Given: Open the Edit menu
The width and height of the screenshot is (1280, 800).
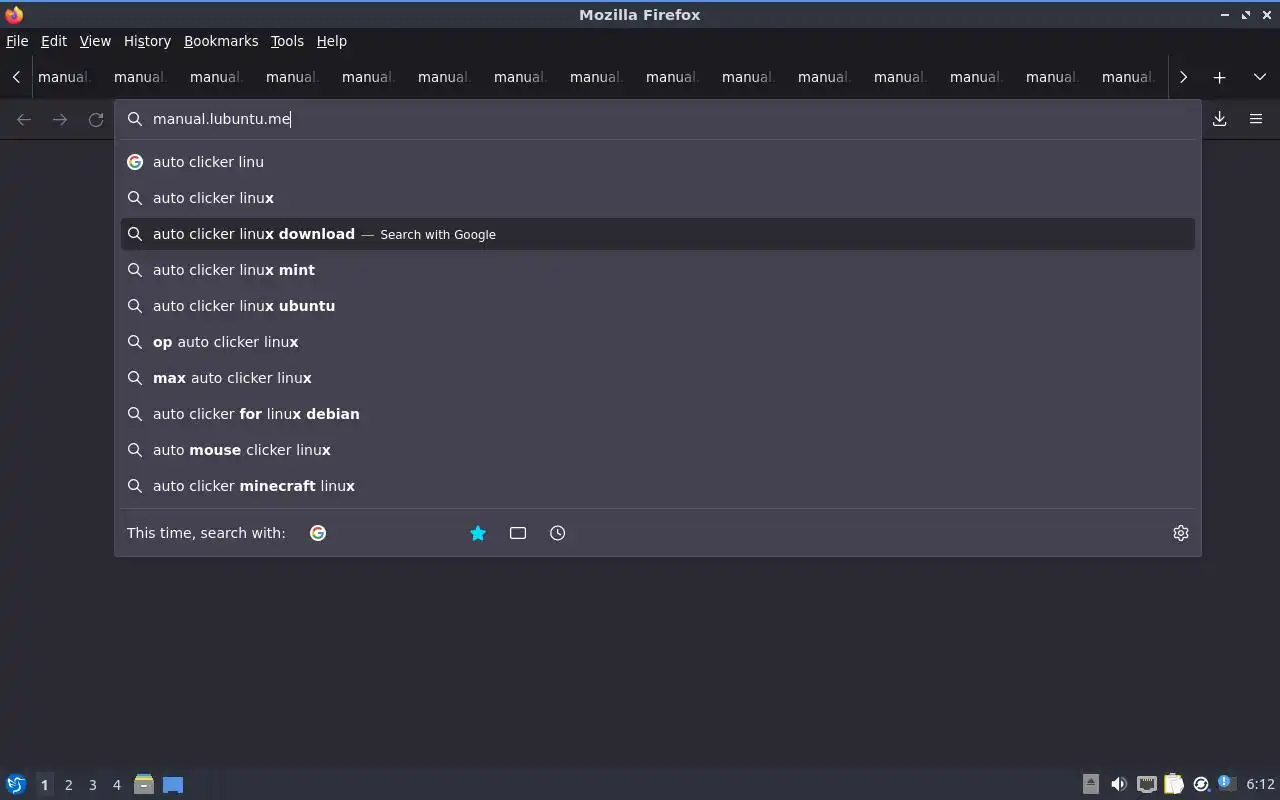Looking at the screenshot, I should point(54,41).
